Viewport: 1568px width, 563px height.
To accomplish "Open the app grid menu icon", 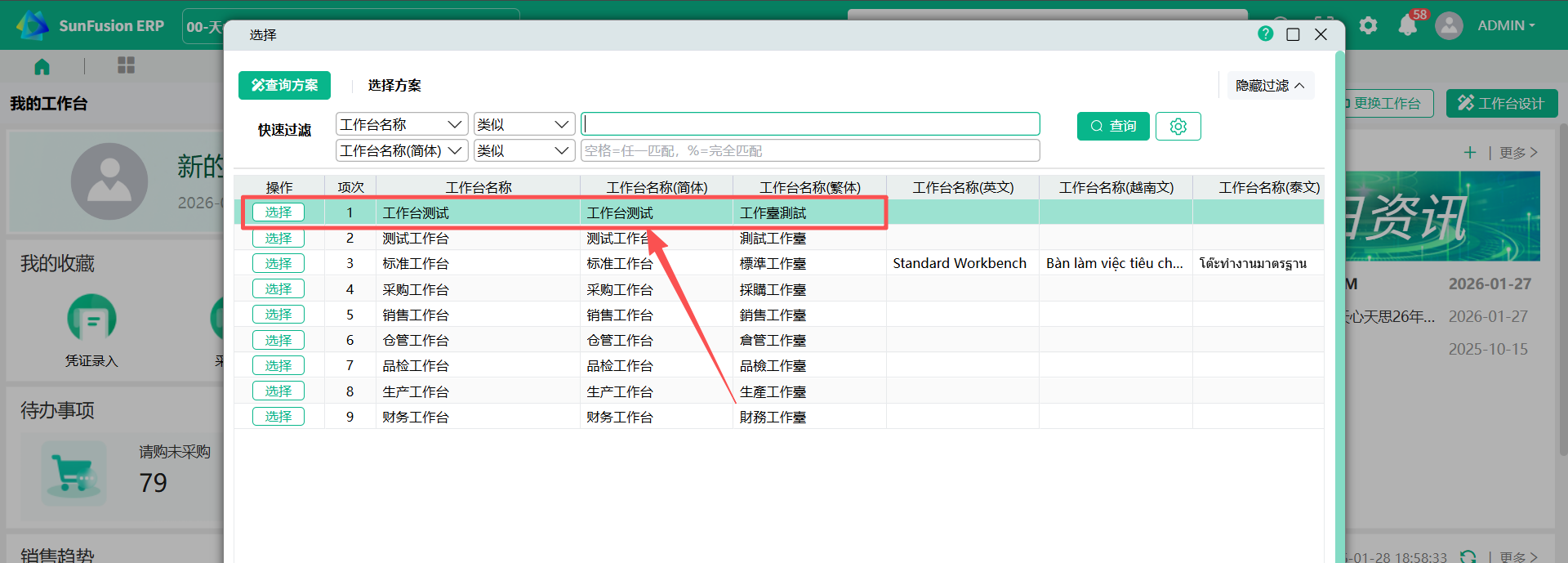I will point(126,65).
